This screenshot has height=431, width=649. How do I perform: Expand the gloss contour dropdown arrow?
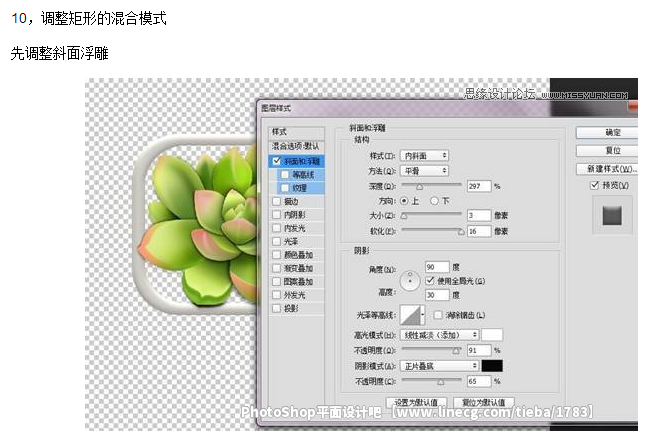[423, 315]
